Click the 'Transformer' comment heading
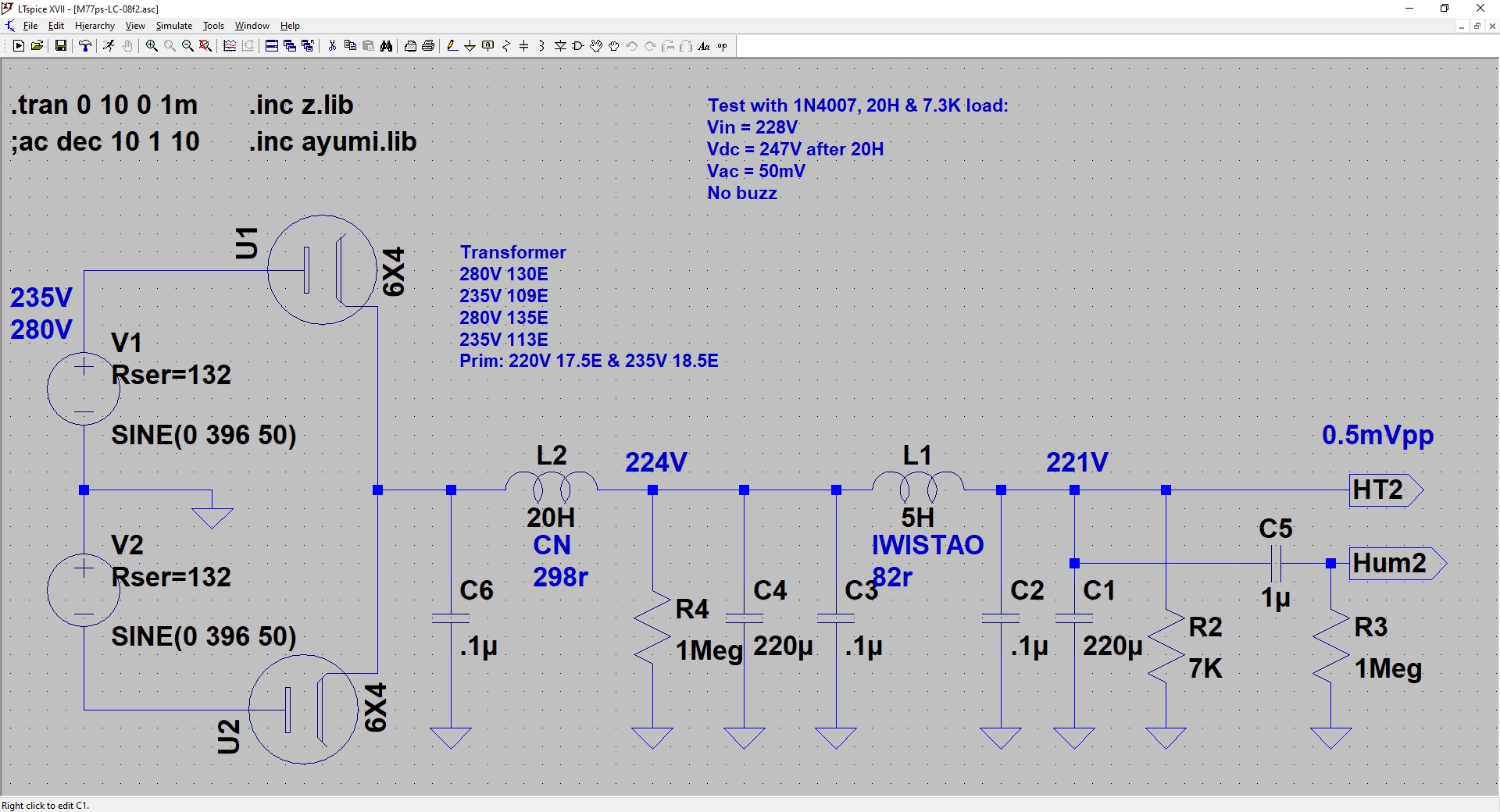The height and width of the screenshot is (812, 1500). coord(512,252)
